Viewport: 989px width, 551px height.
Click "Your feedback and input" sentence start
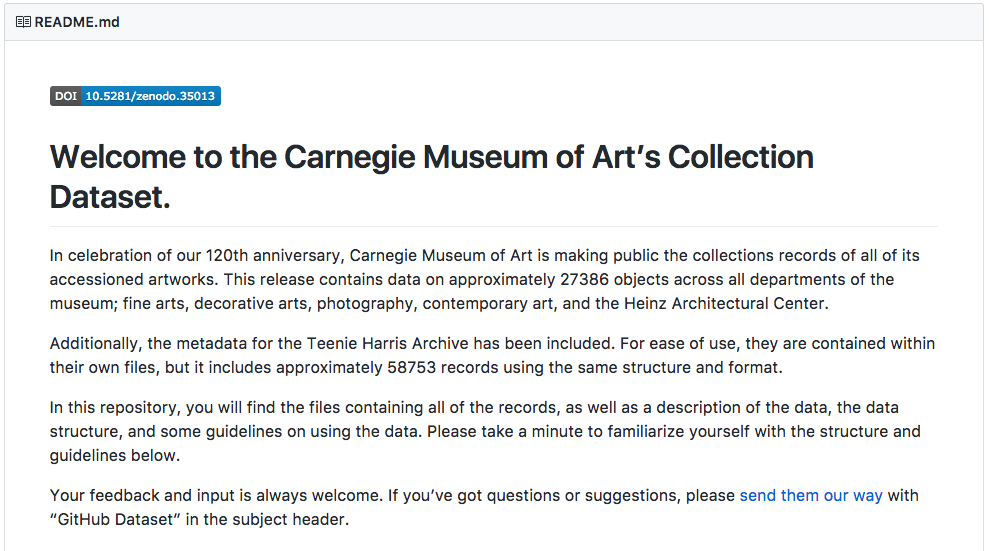click(x=143, y=496)
